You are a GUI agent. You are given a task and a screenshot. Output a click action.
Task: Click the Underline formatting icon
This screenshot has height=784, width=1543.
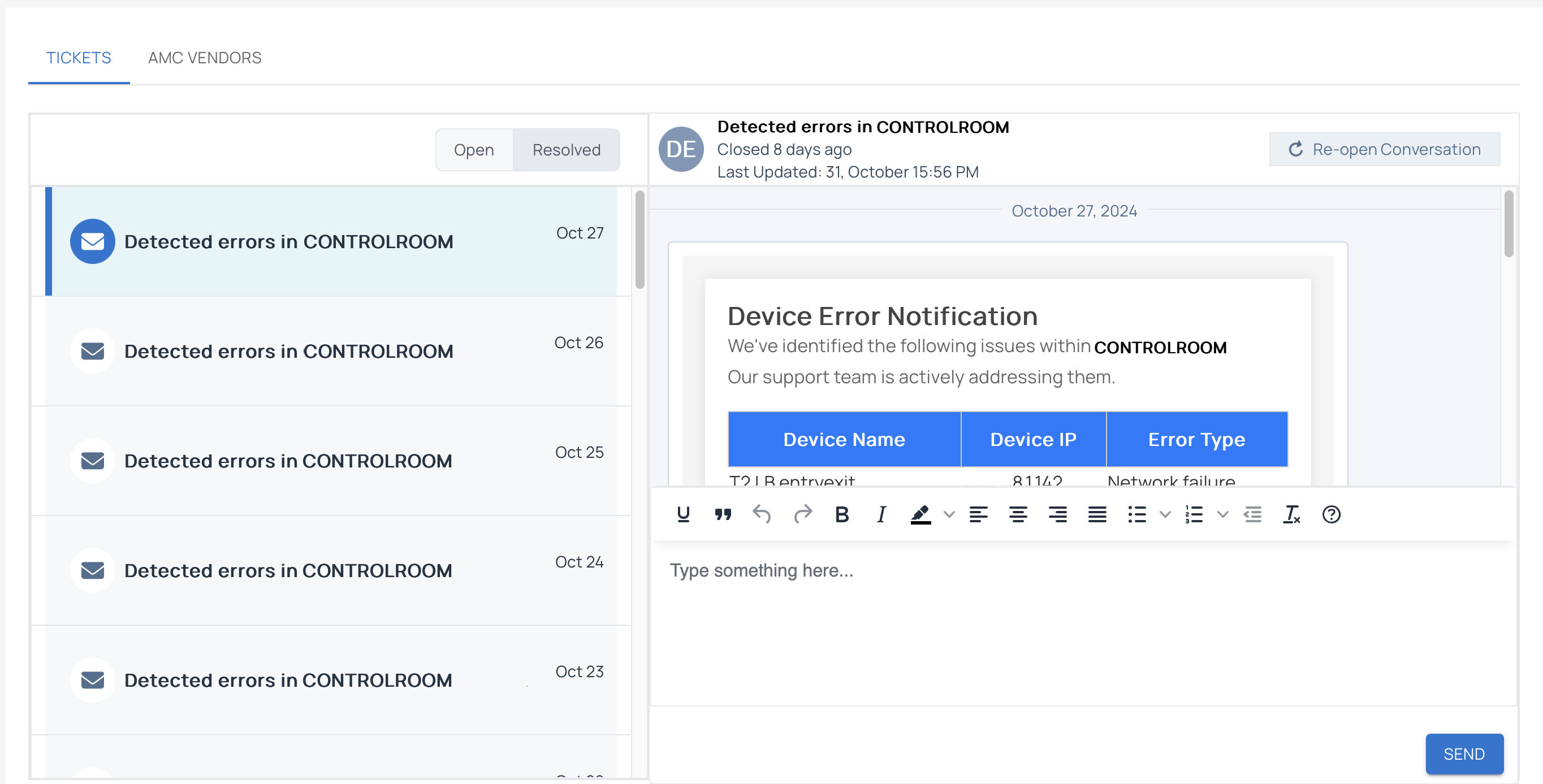tap(683, 514)
